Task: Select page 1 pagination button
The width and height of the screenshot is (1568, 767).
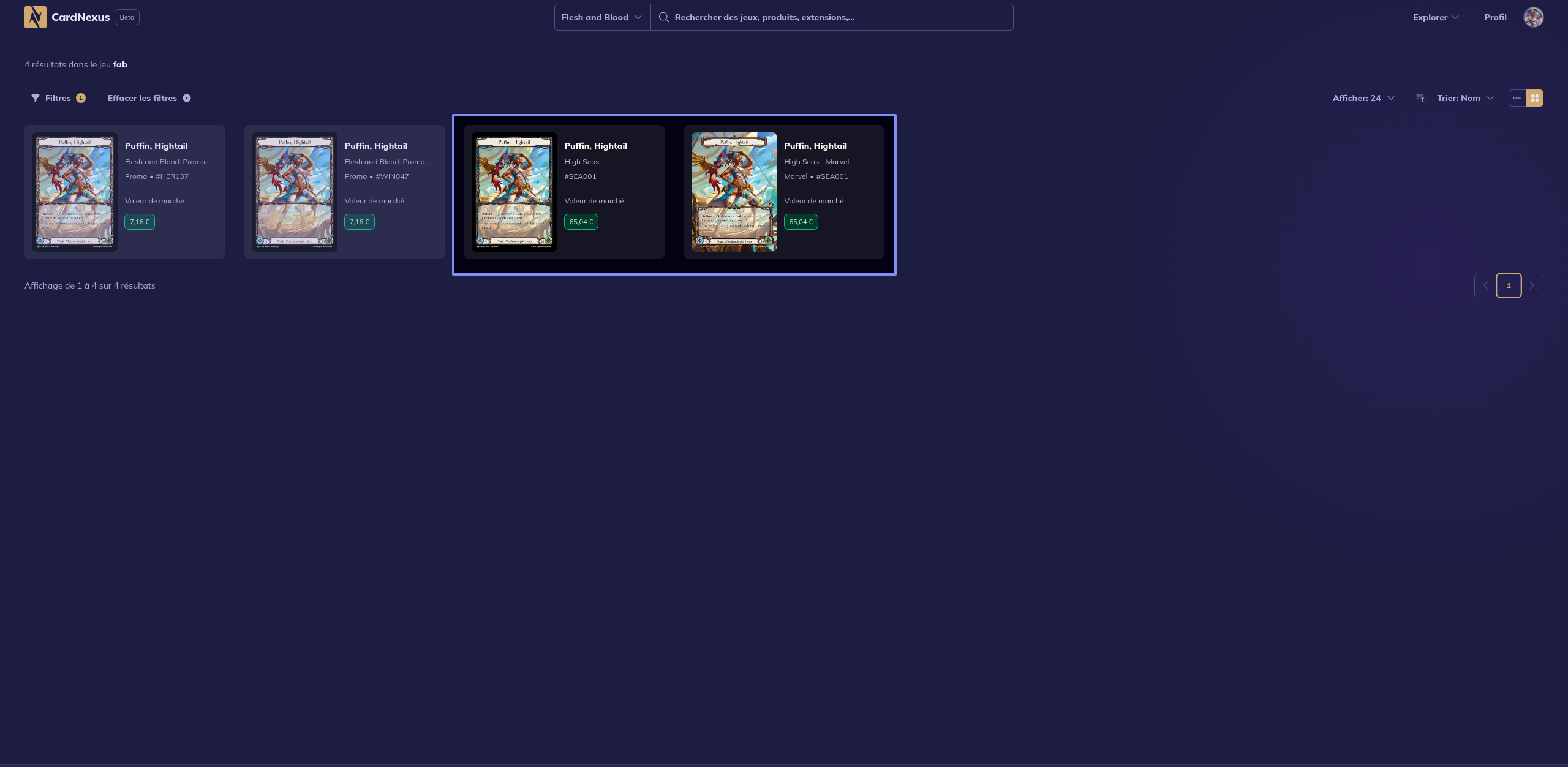Action: (1509, 285)
